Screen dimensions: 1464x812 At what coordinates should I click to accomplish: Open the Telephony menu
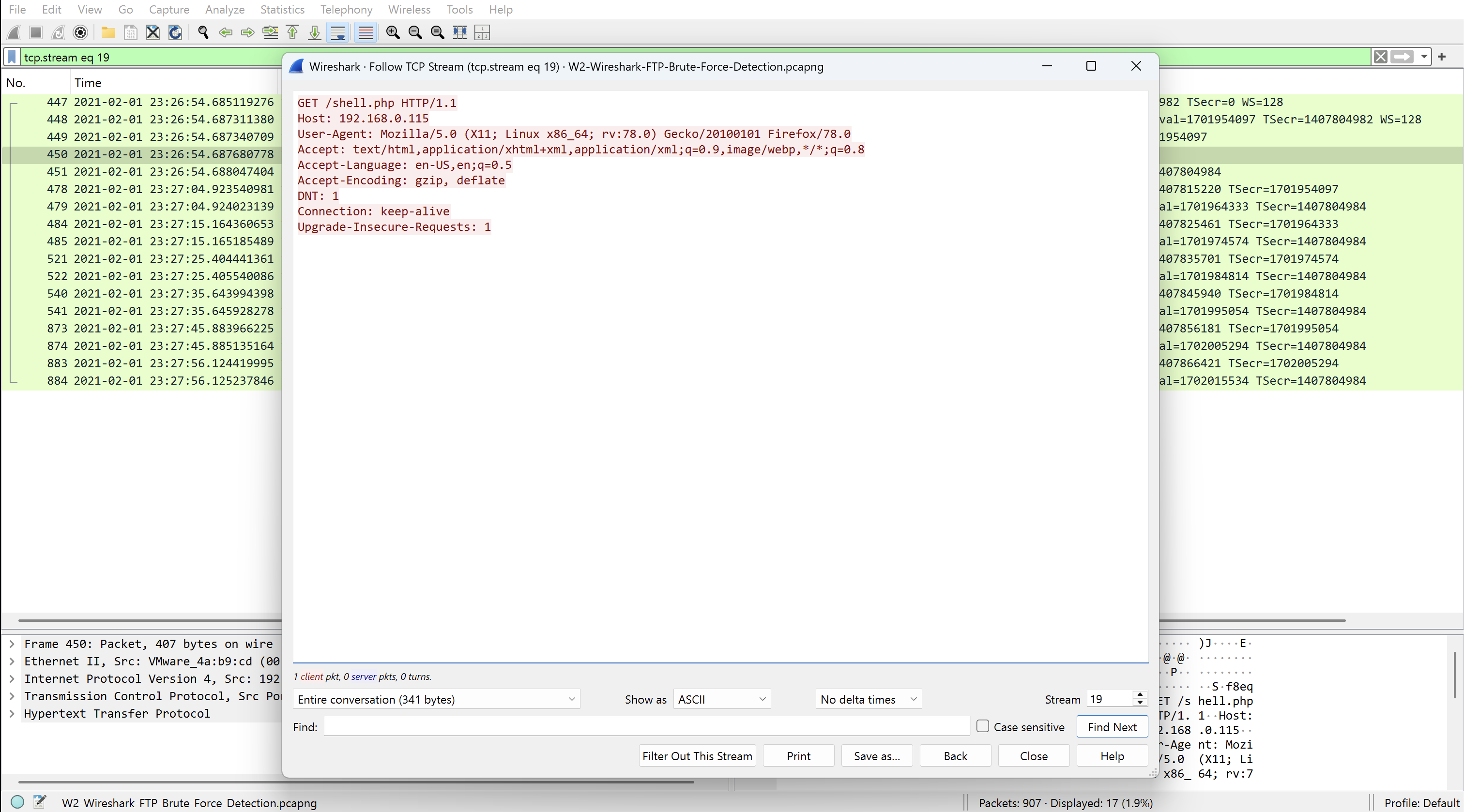tap(346, 10)
